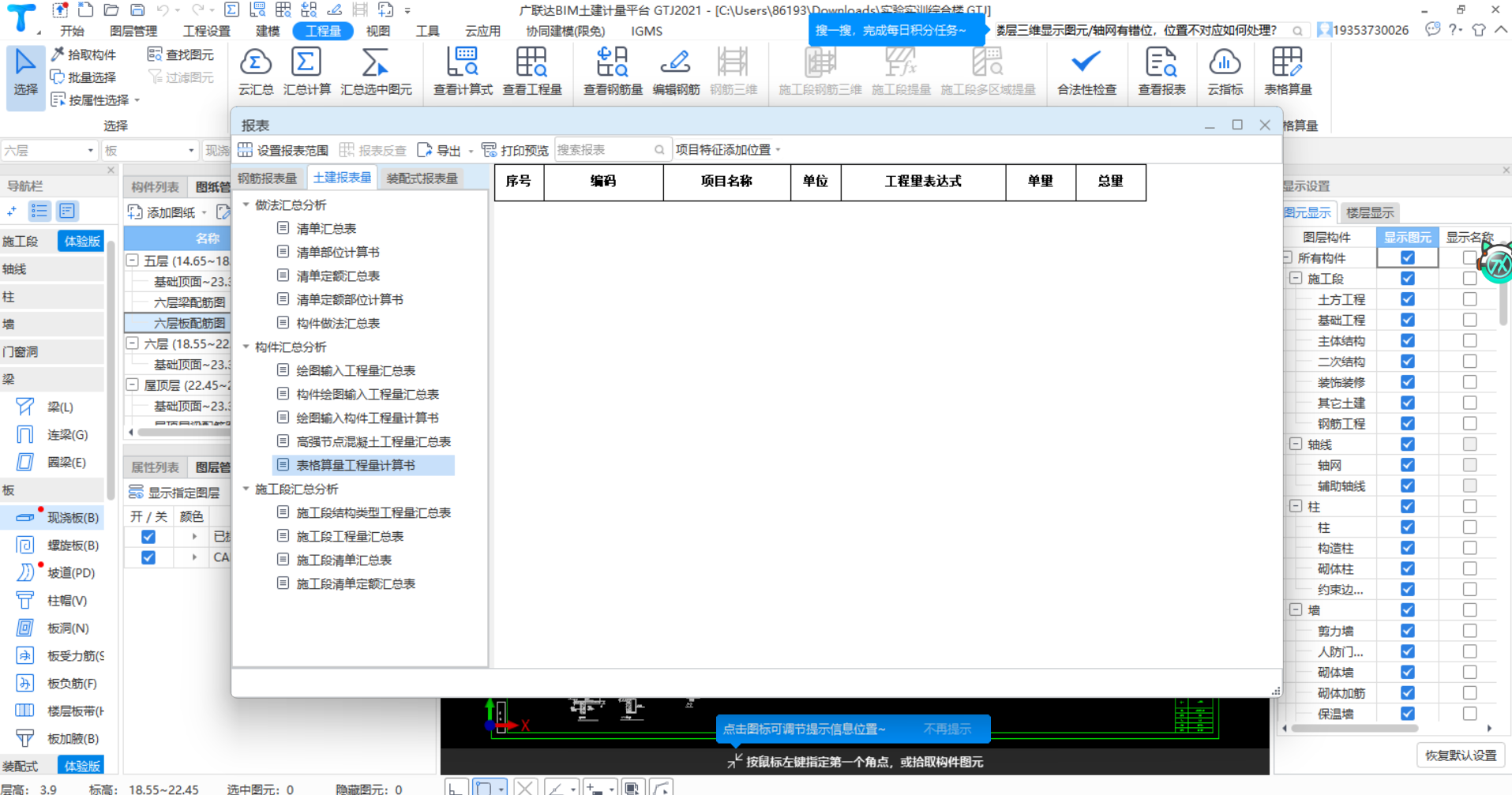Open 查看报表 report viewer
1512x795 pixels.
[x=1161, y=71]
